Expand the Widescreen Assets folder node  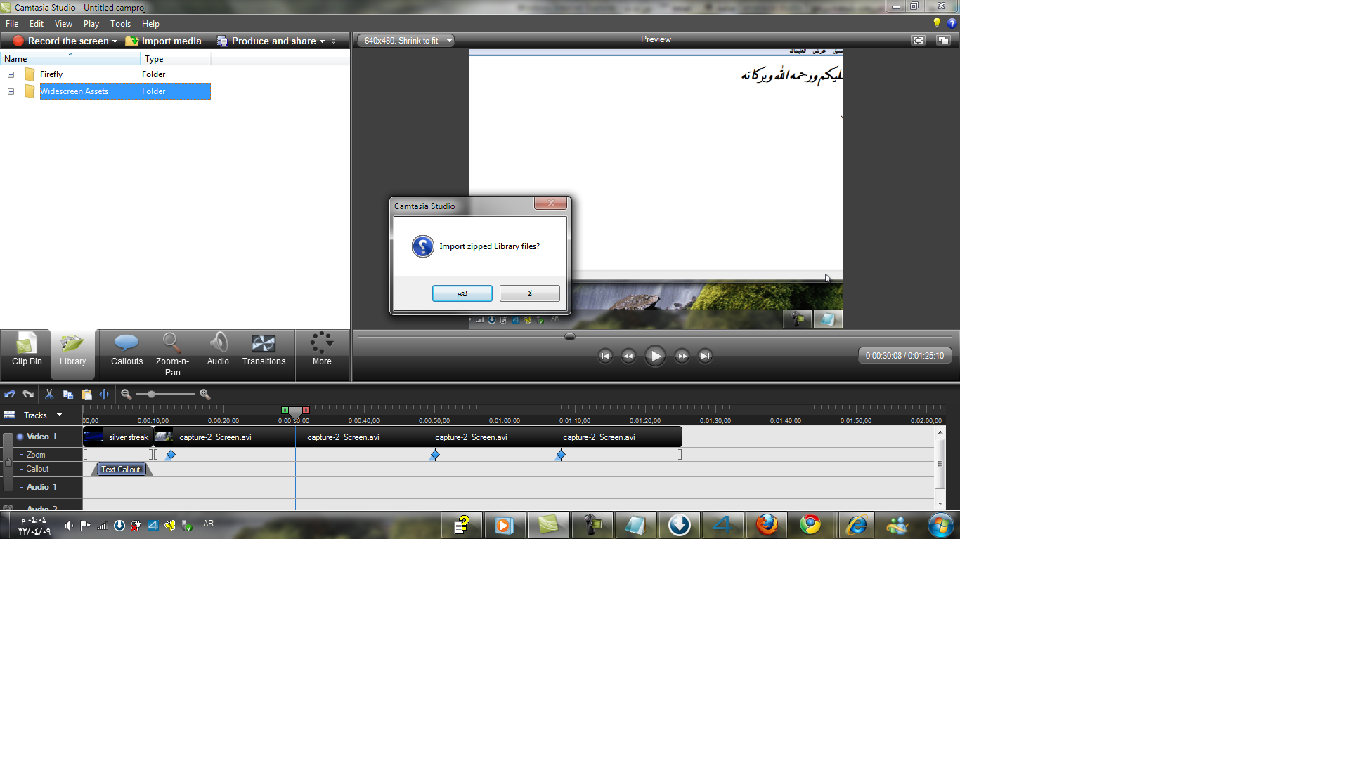pos(11,92)
